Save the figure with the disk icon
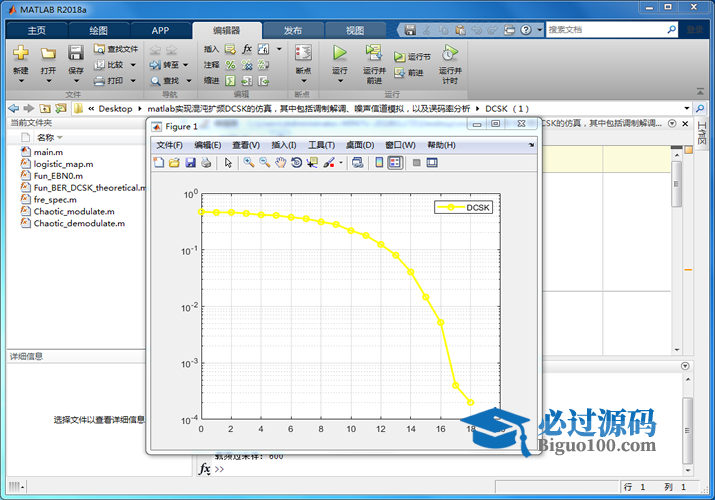This screenshot has width=715, height=500. [190, 163]
